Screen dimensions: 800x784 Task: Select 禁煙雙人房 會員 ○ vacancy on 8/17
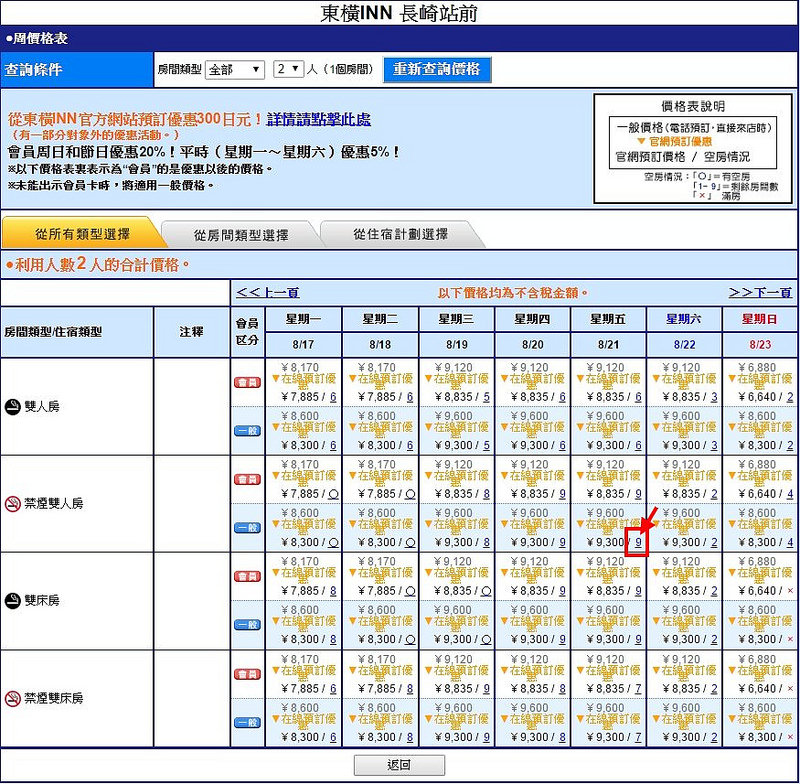coord(333,494)
